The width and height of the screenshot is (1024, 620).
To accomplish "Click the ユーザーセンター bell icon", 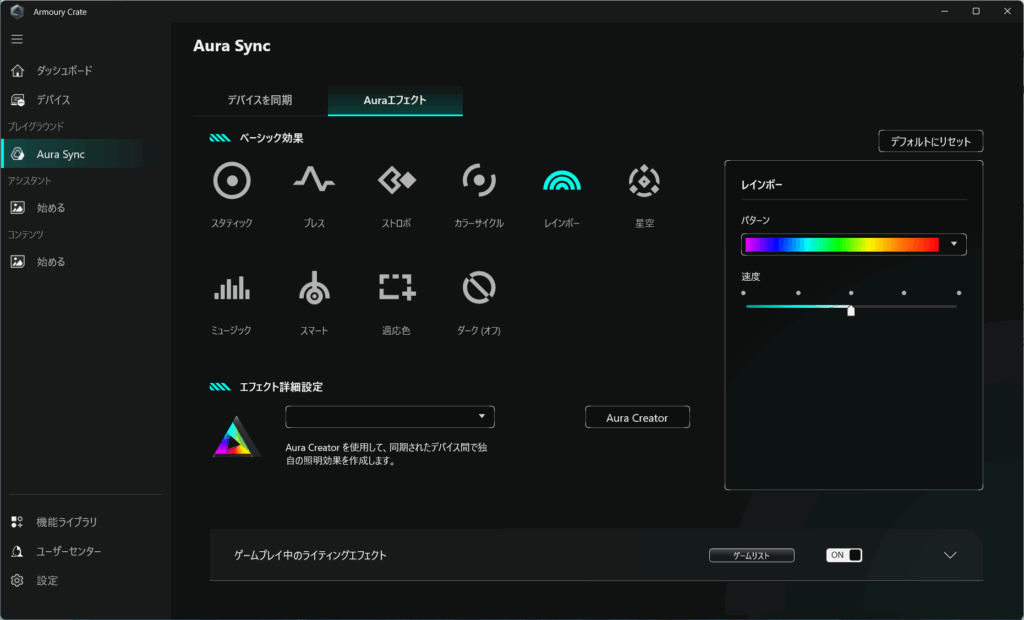I will click(x=18, y=551).
